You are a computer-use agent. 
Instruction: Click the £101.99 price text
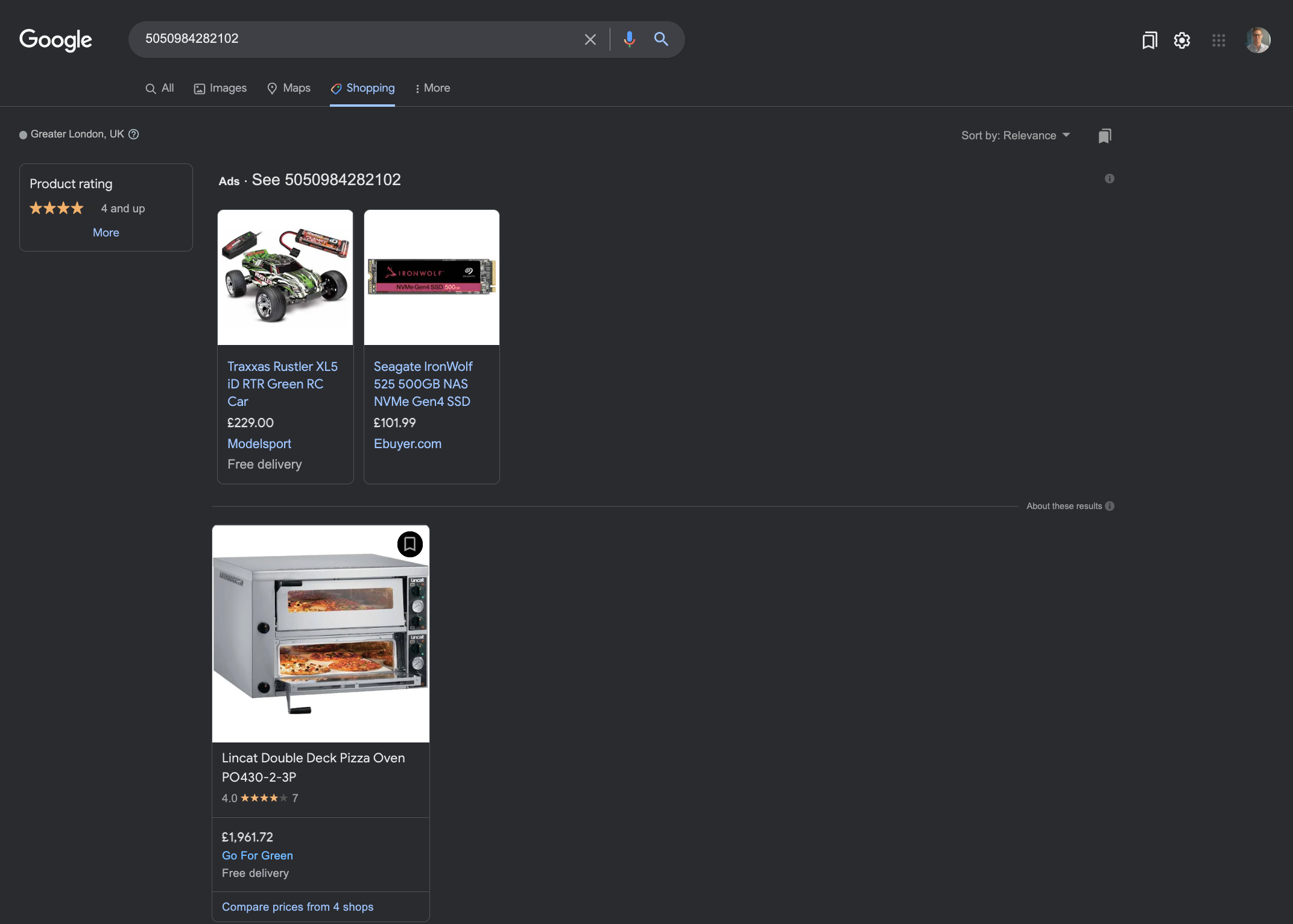click(394, 423)
